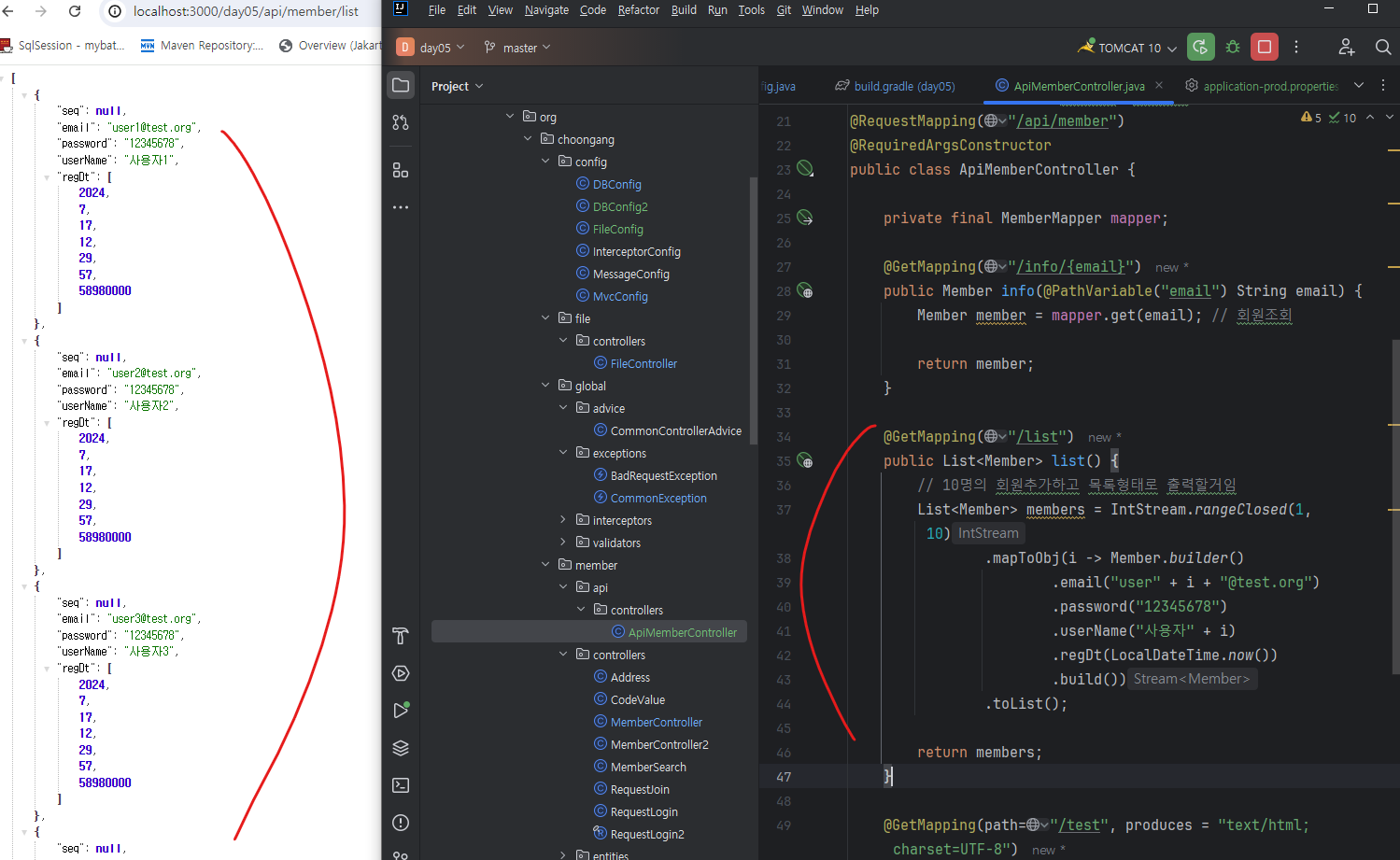Viewport: 1400px width, 860px height.
Task: Open the SqlSession mybatis bookmark
Action: [63, 45]
